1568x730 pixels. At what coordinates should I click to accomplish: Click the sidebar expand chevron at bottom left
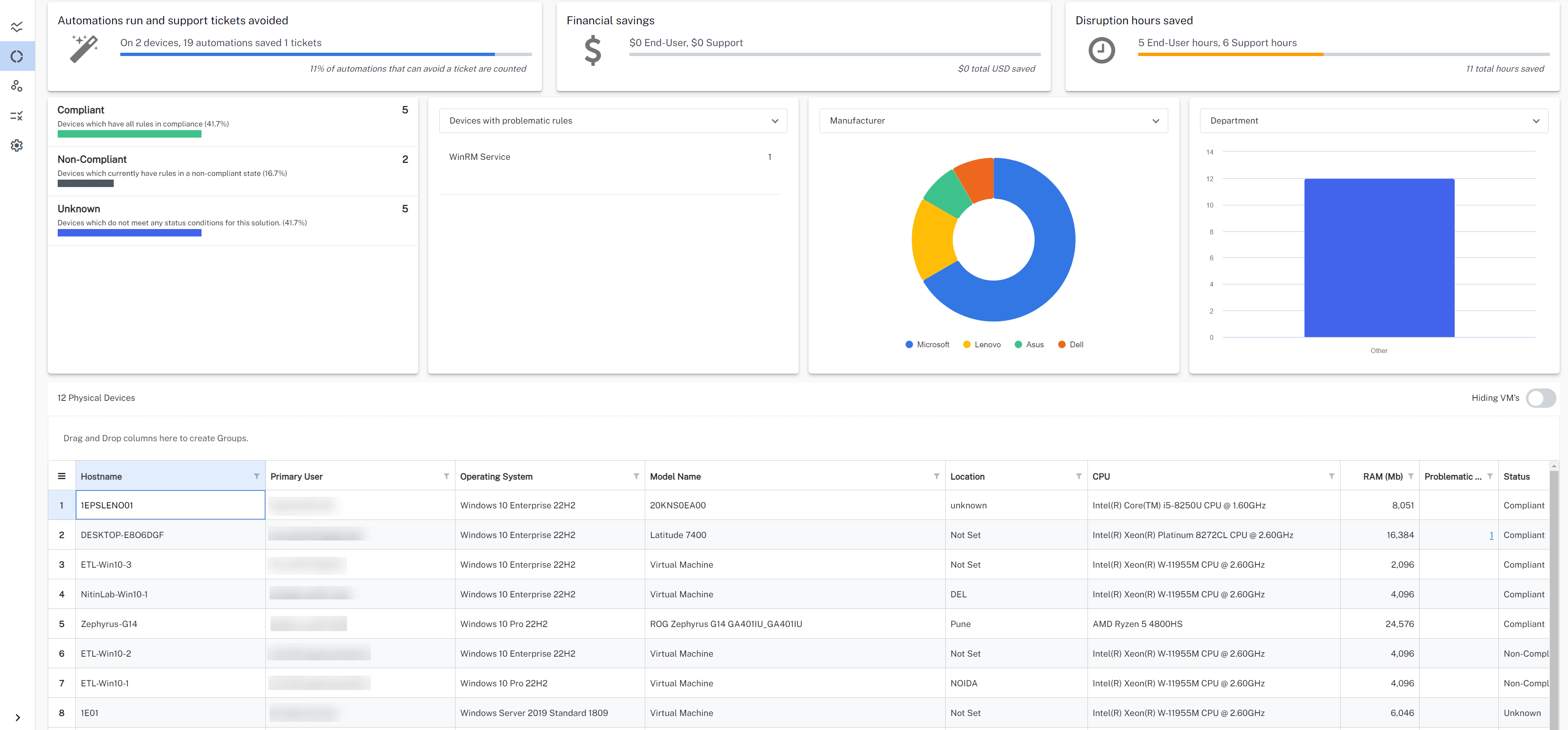(x=18, y=717)
